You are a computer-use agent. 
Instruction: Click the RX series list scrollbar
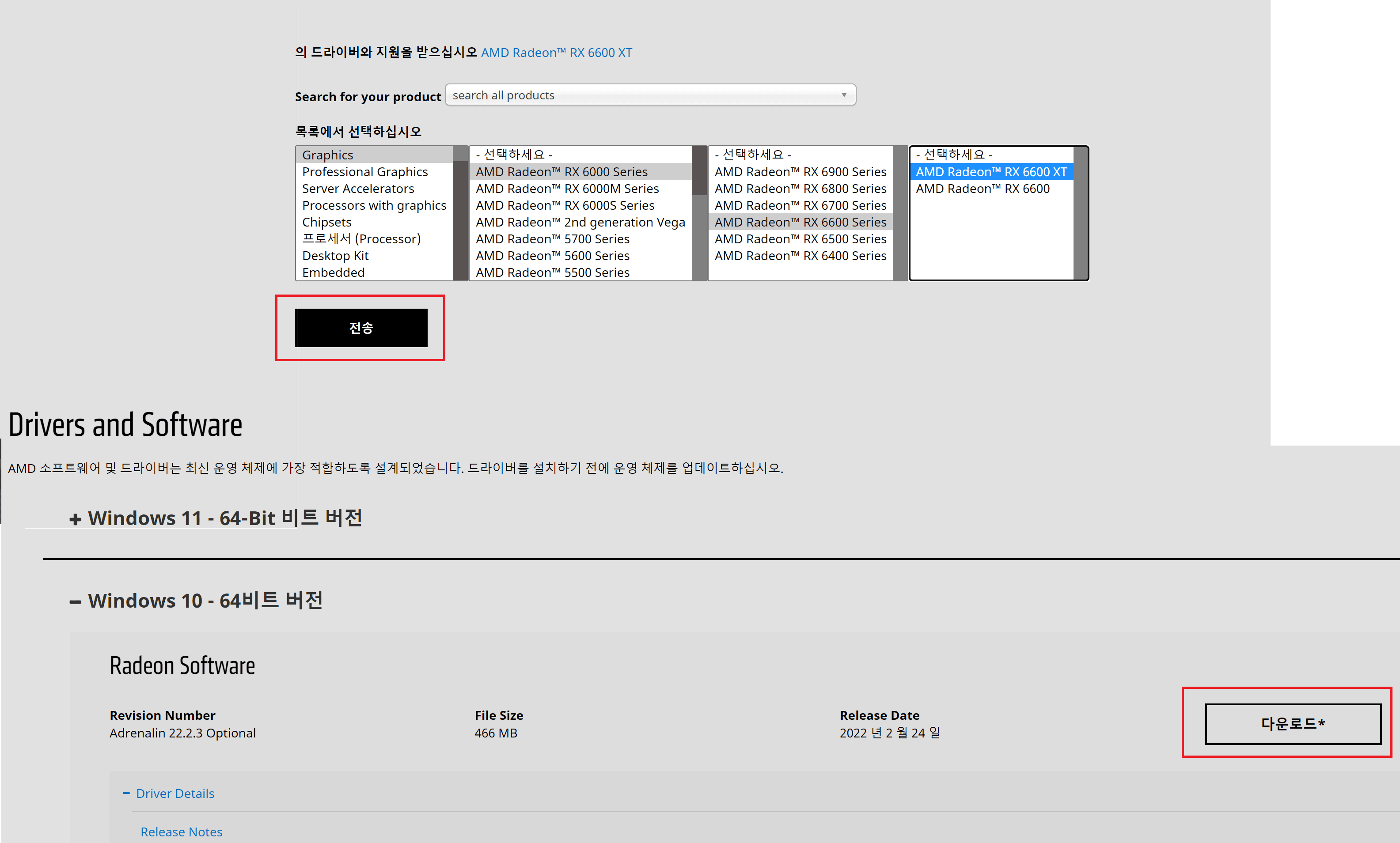point(900,213)
